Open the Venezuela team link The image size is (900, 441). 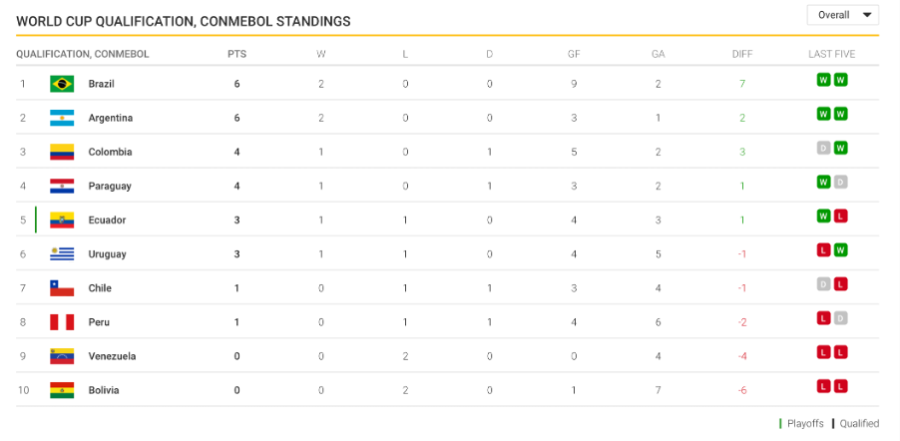tap(112, 356)
